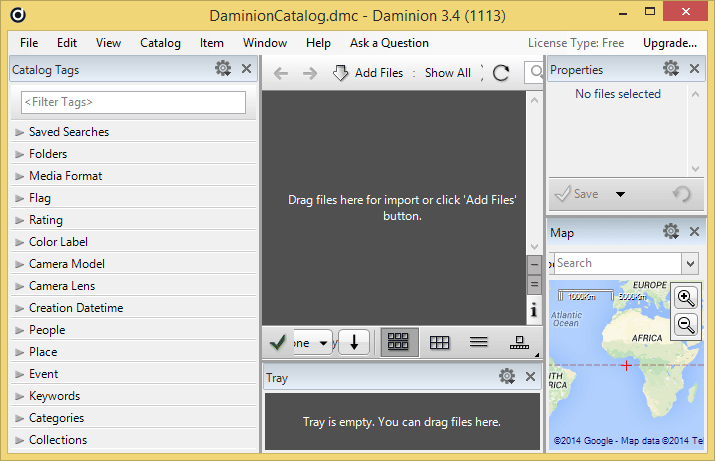715x461 pixels.
Task: Open Catalog Tags panel settings gear
Action: (x=223, y=68)
